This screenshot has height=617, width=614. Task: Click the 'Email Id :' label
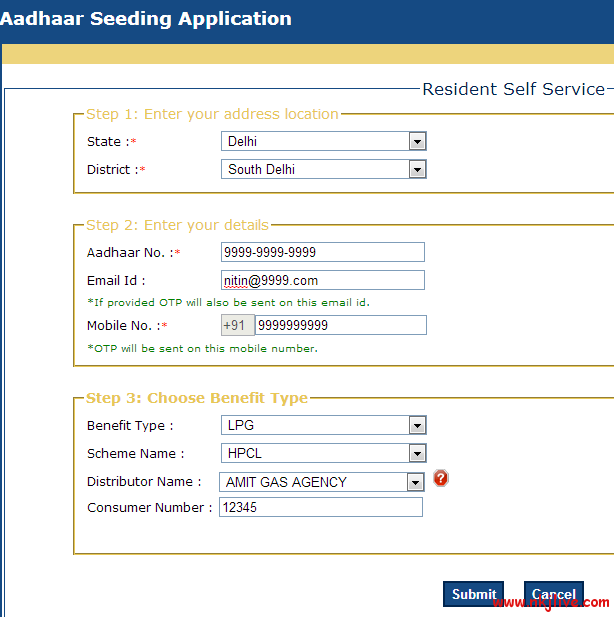point(116,281)
